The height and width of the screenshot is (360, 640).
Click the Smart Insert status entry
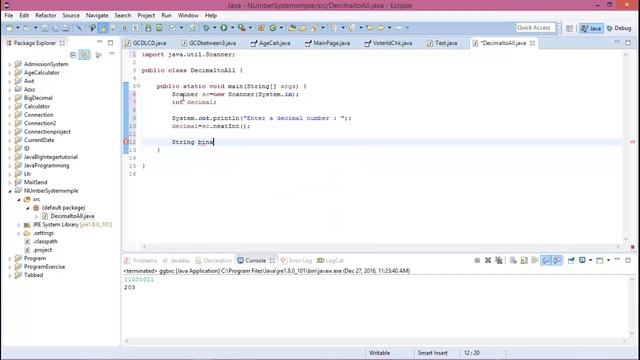432,353
